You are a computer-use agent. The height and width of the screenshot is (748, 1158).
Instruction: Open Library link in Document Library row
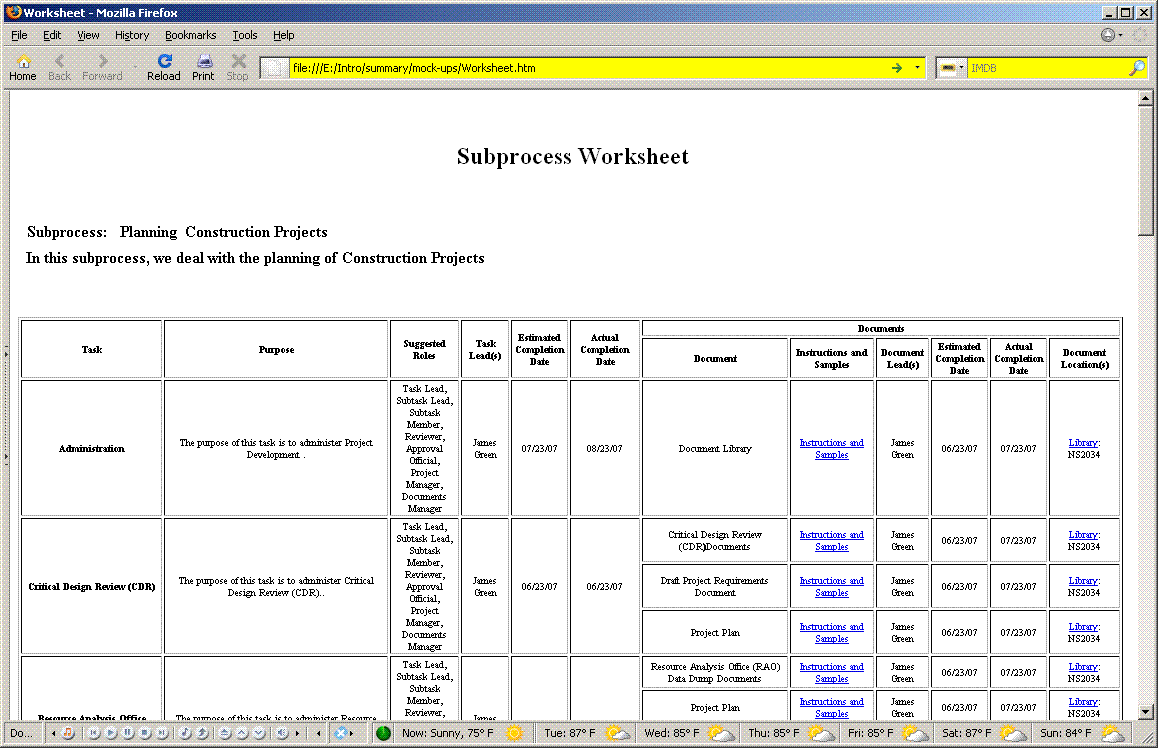point(1084,443)
